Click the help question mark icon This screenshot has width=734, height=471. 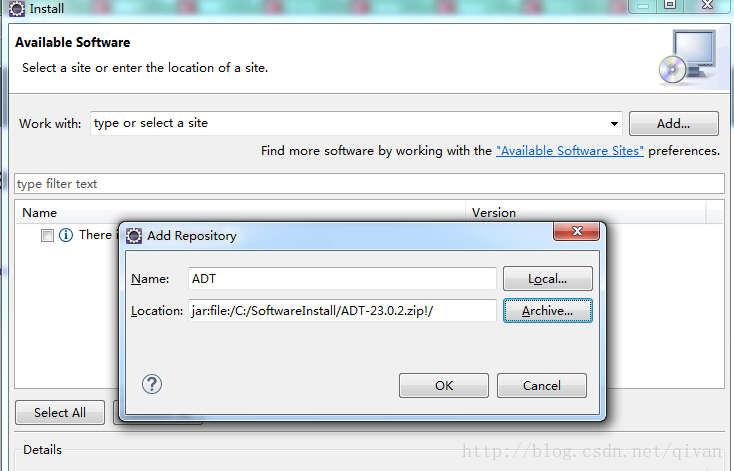click(x=152, y=384)
